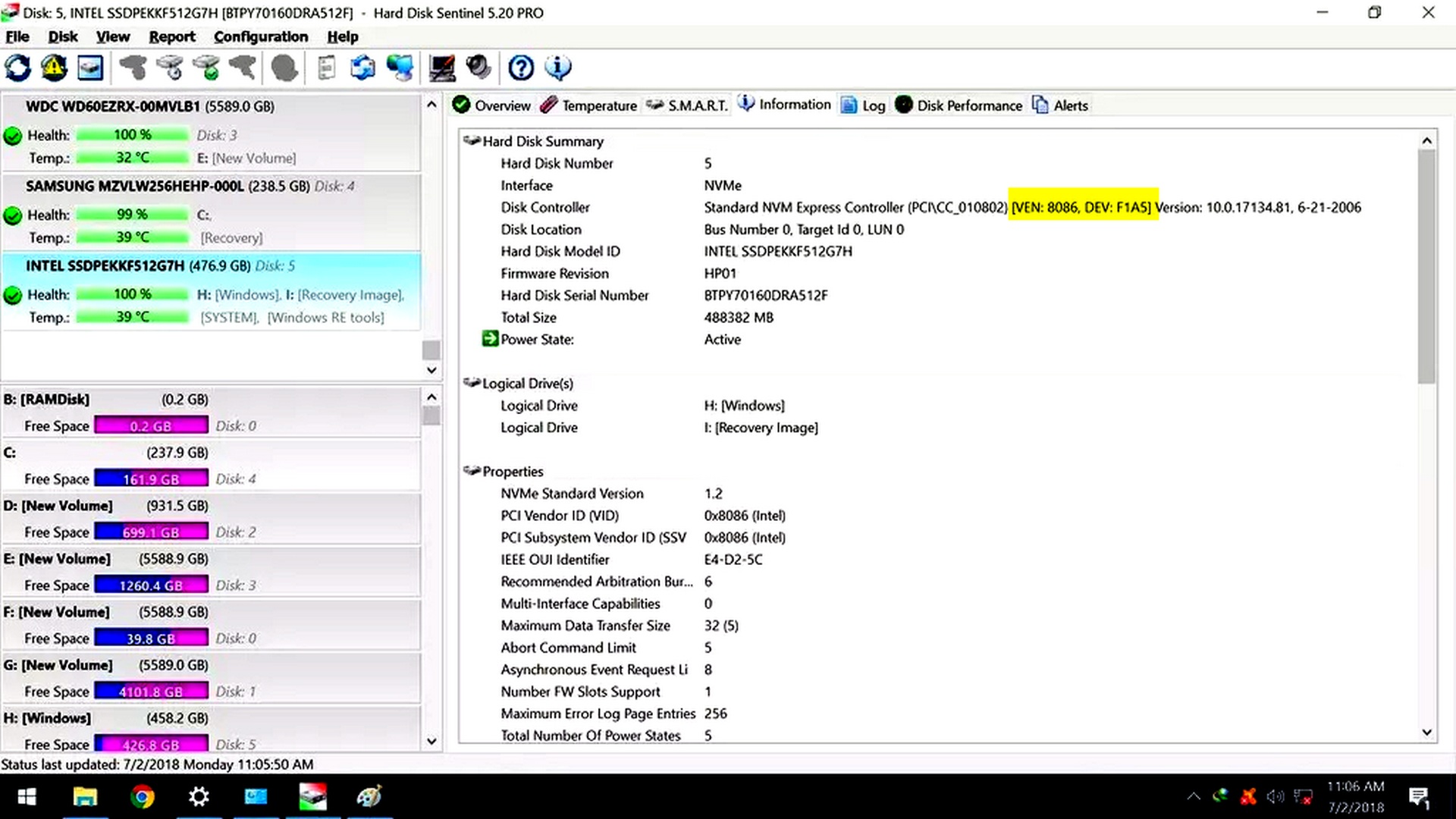The image size is (1456, 819).
Task: Open the File menu
Action: 17,36
